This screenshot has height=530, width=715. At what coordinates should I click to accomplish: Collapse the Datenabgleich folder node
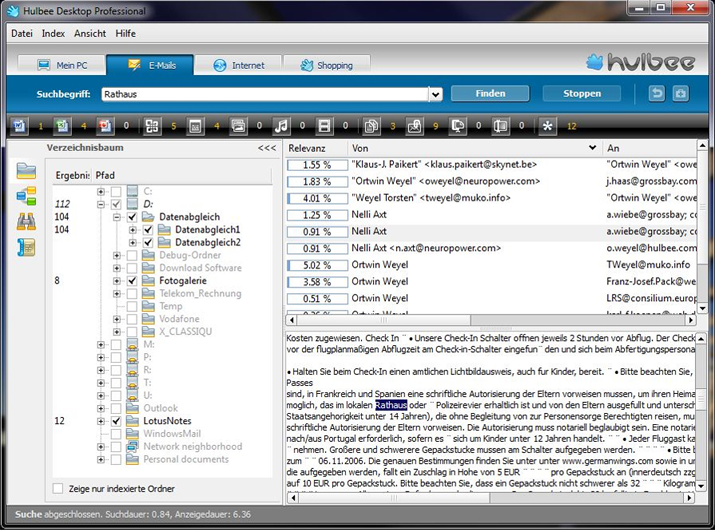point(117,217)
